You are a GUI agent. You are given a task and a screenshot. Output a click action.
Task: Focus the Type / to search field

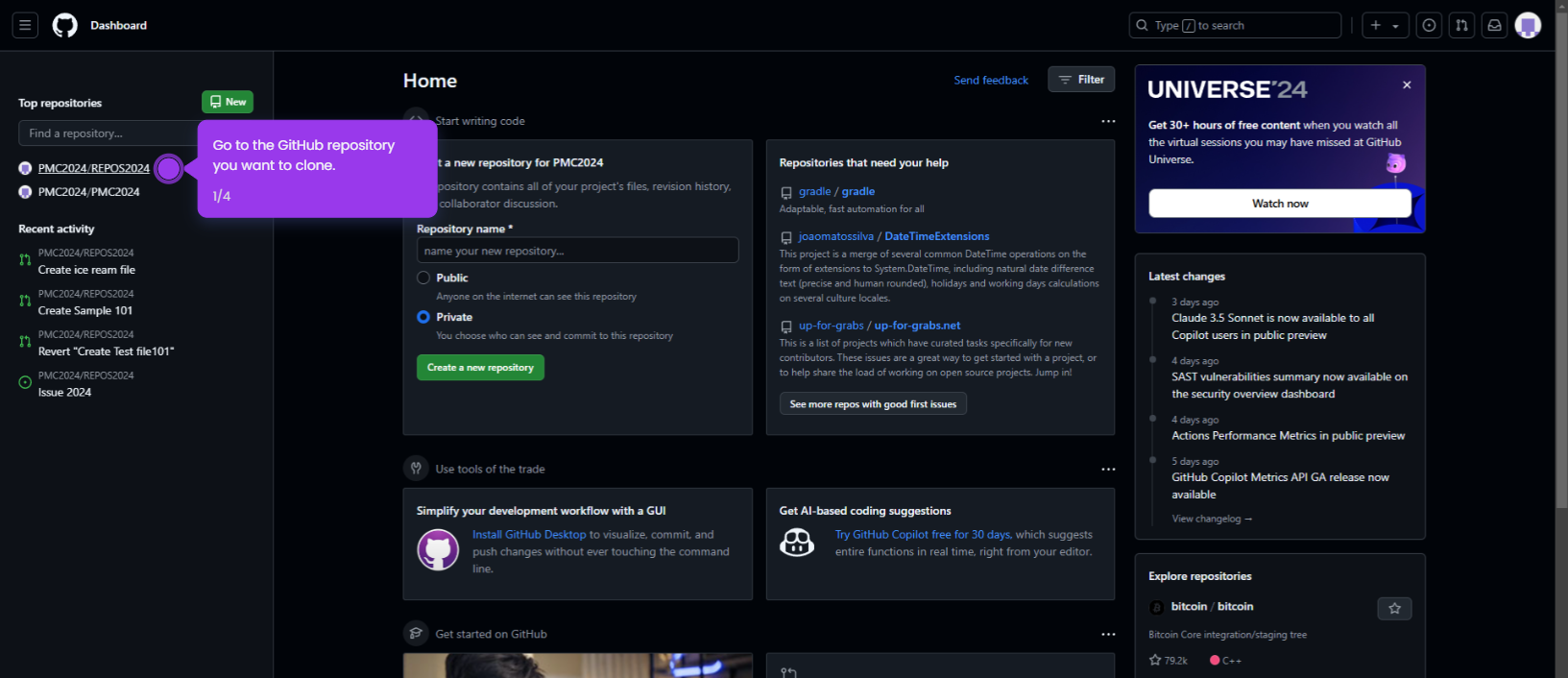pos(1235,26)
